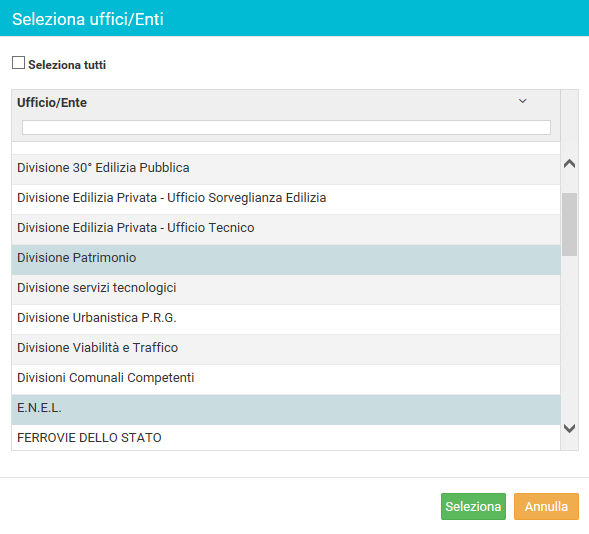The width and height of the screenshot is (589, 534).
Task: Click the green Seleziona button
Action: click(473, 507)
